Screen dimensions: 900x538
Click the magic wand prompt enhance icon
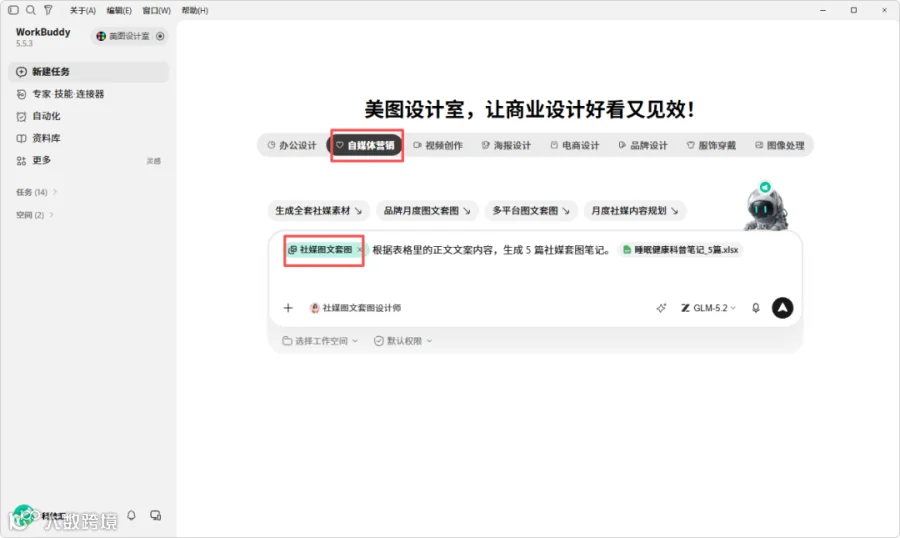tap(661, 308)
